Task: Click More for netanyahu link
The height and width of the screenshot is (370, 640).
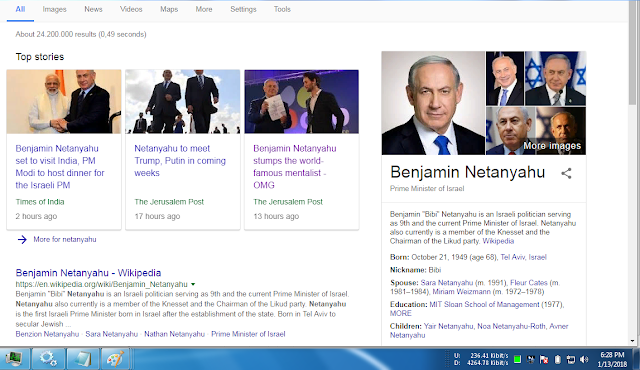Action: 65,239
